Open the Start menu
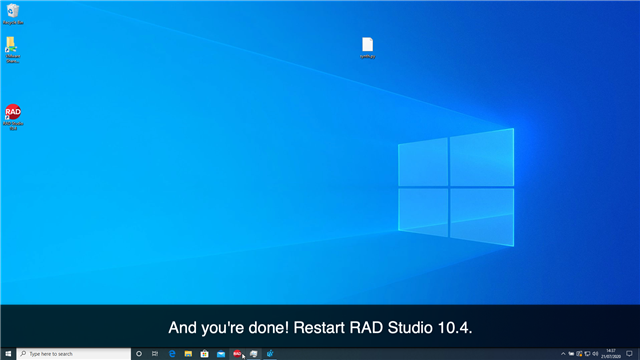 pyautogui.click(x=8, y=354)
